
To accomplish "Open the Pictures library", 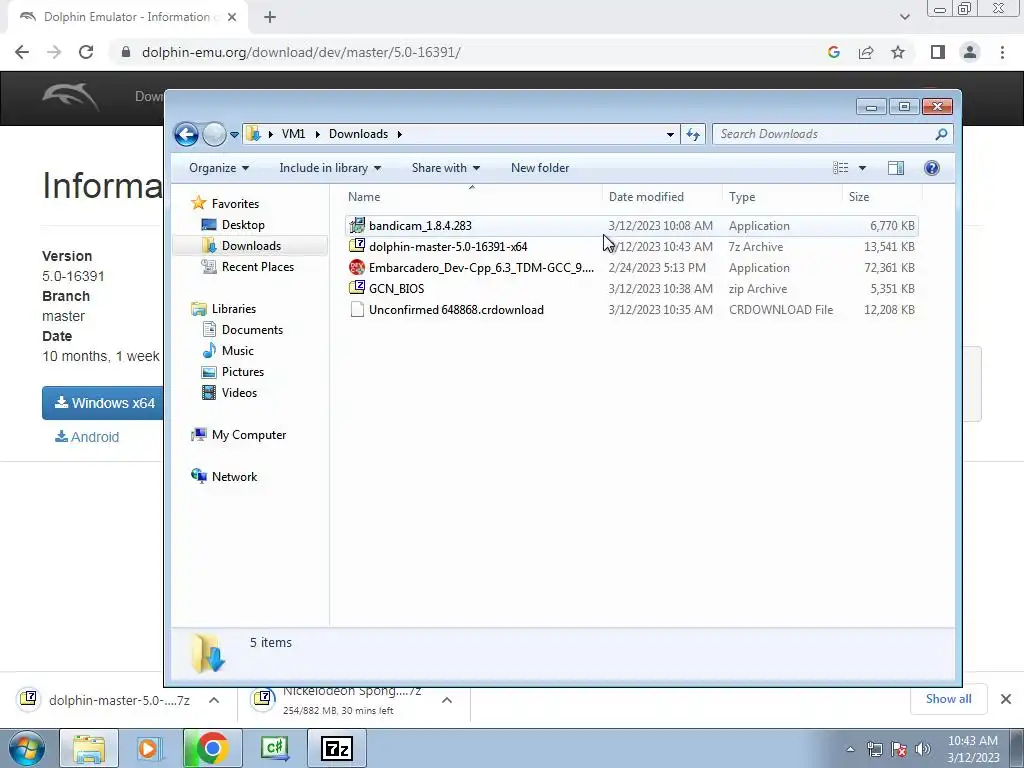I will point(242,372).
